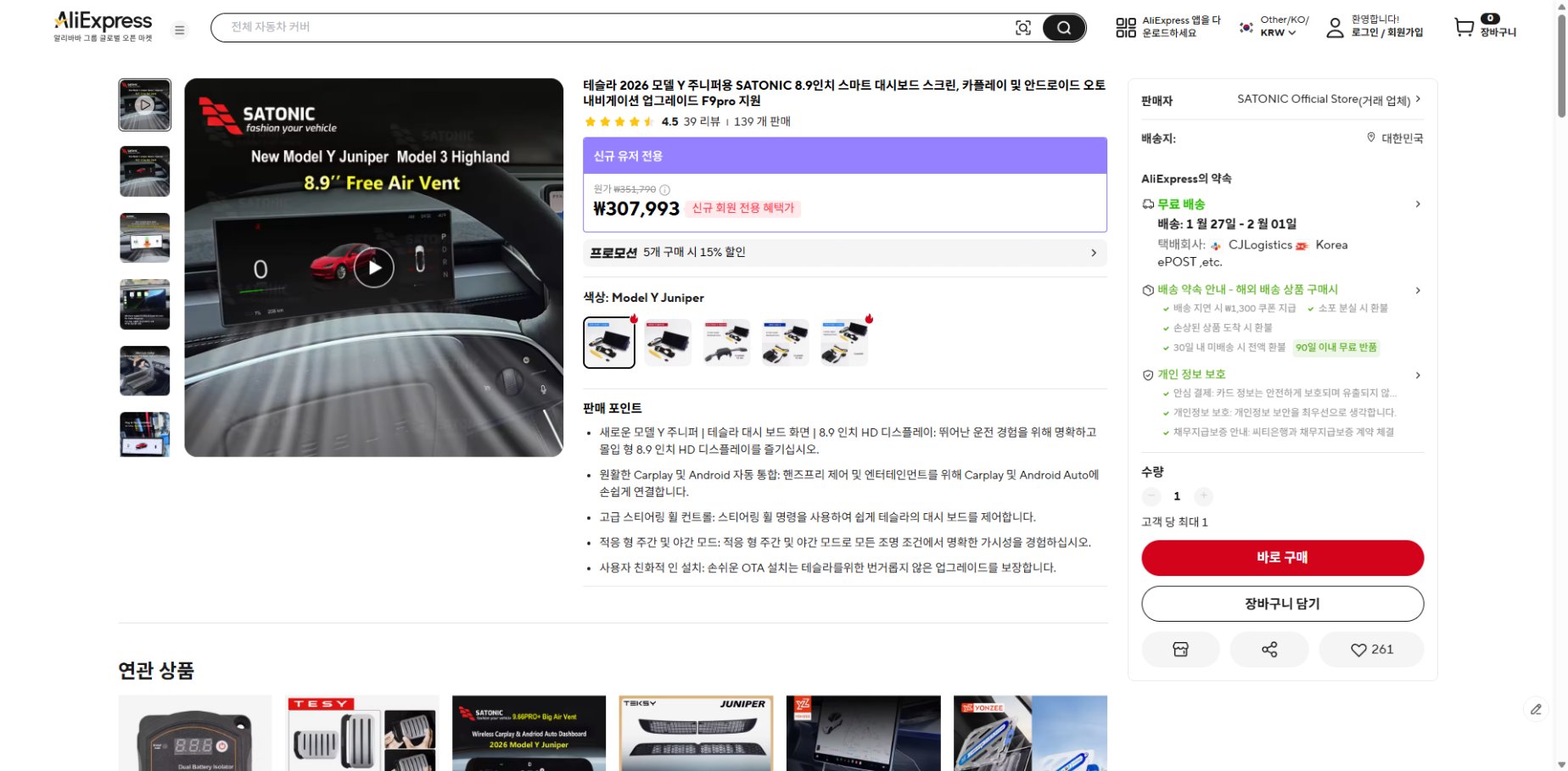Image resolution: width=1568 pixels, height=771 pixels.
Task: Click the 바로 구매 buy now button
Action: tap(1282, 557)
